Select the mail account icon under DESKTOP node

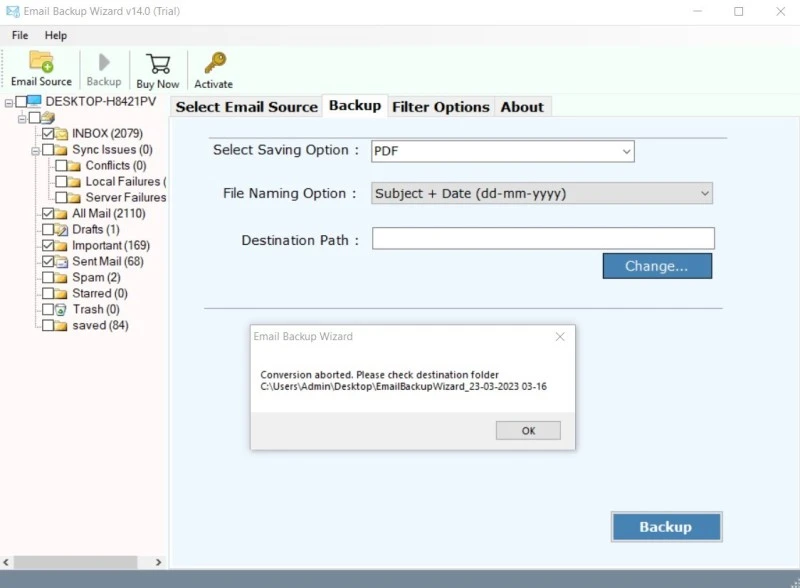point(48,118)
